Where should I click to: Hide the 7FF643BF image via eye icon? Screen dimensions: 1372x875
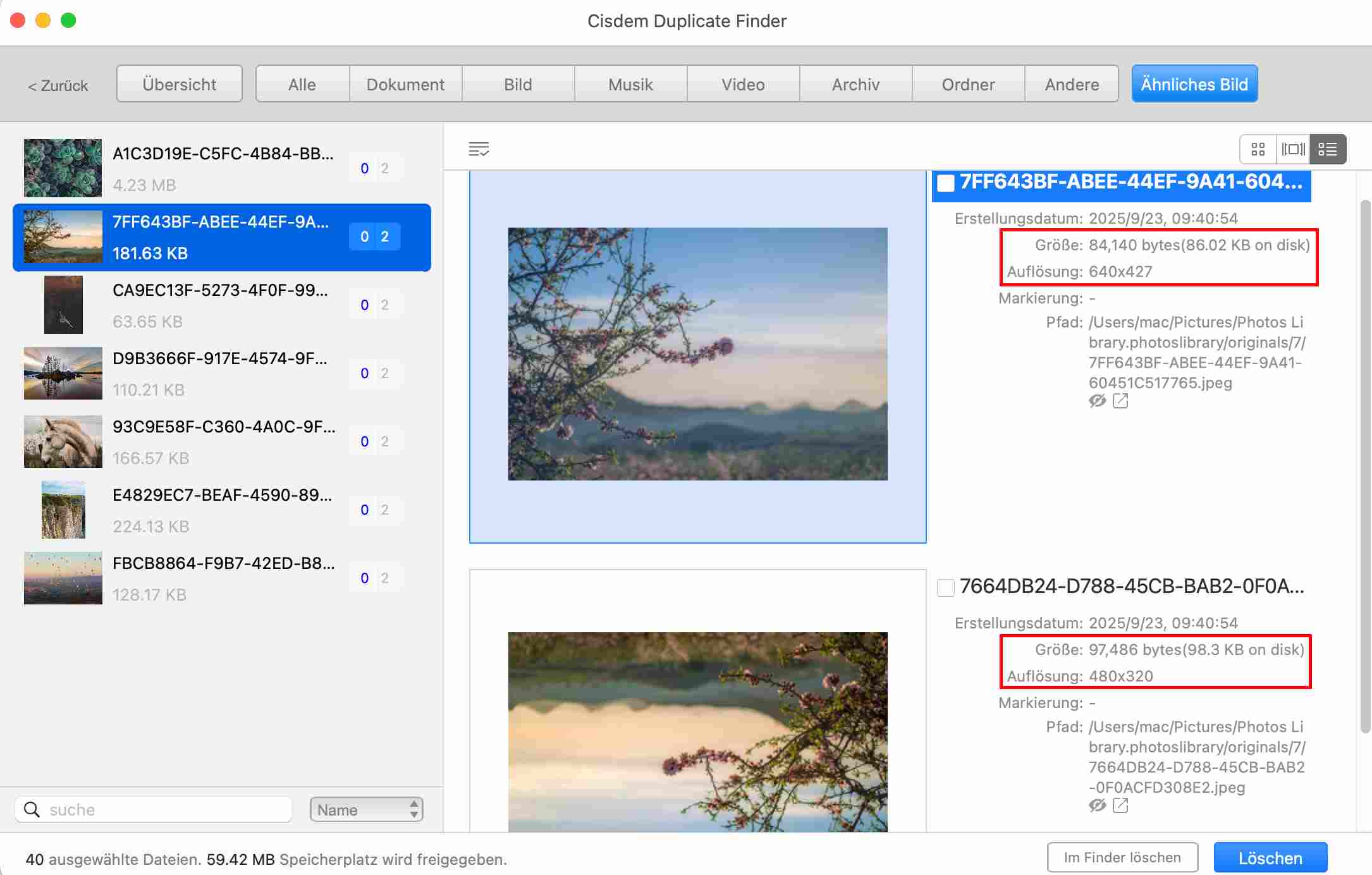[x=1098, y=401]
